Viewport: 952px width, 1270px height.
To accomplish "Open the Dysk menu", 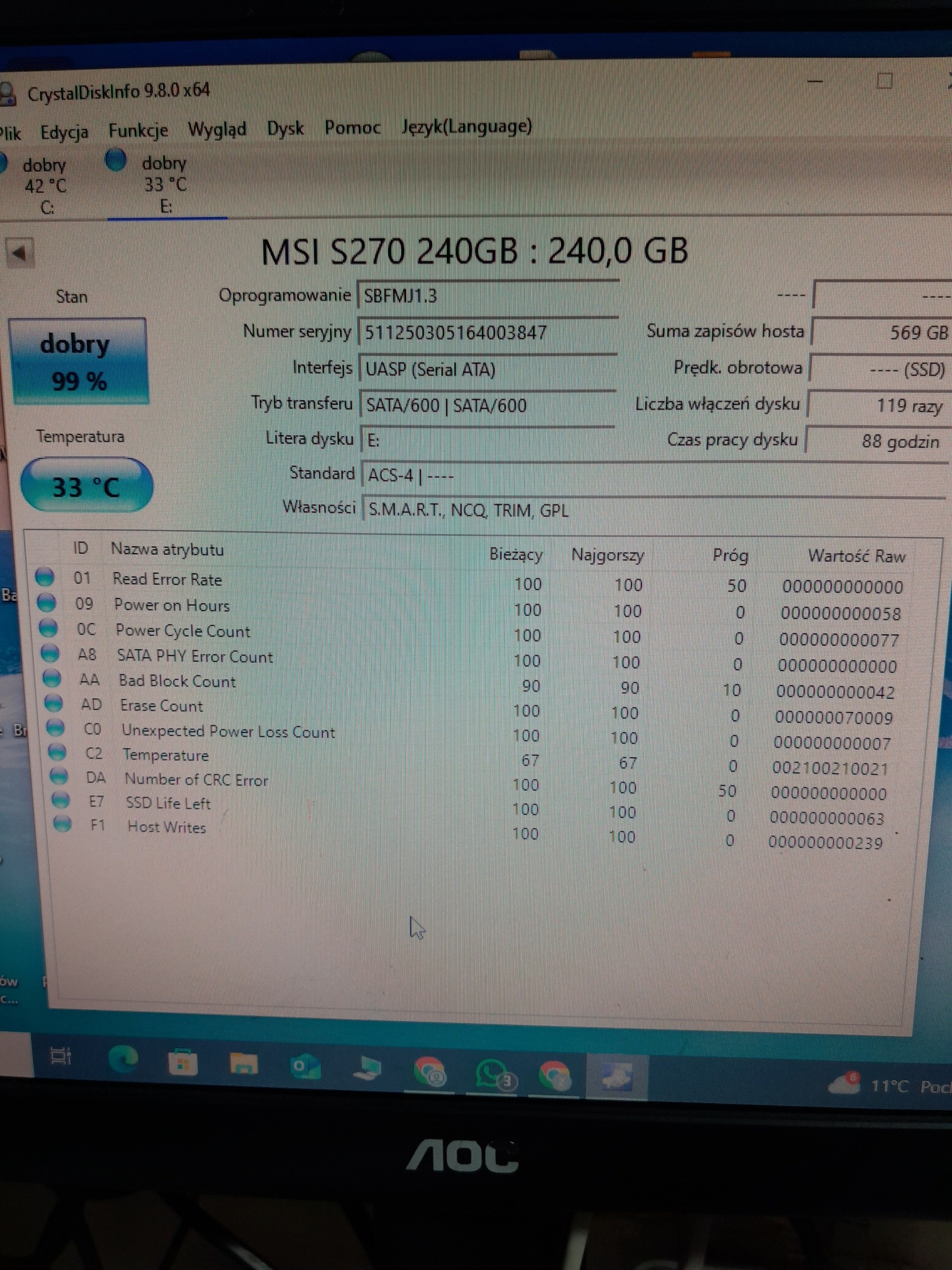I will pyautogui.click(x=285, y=128).
